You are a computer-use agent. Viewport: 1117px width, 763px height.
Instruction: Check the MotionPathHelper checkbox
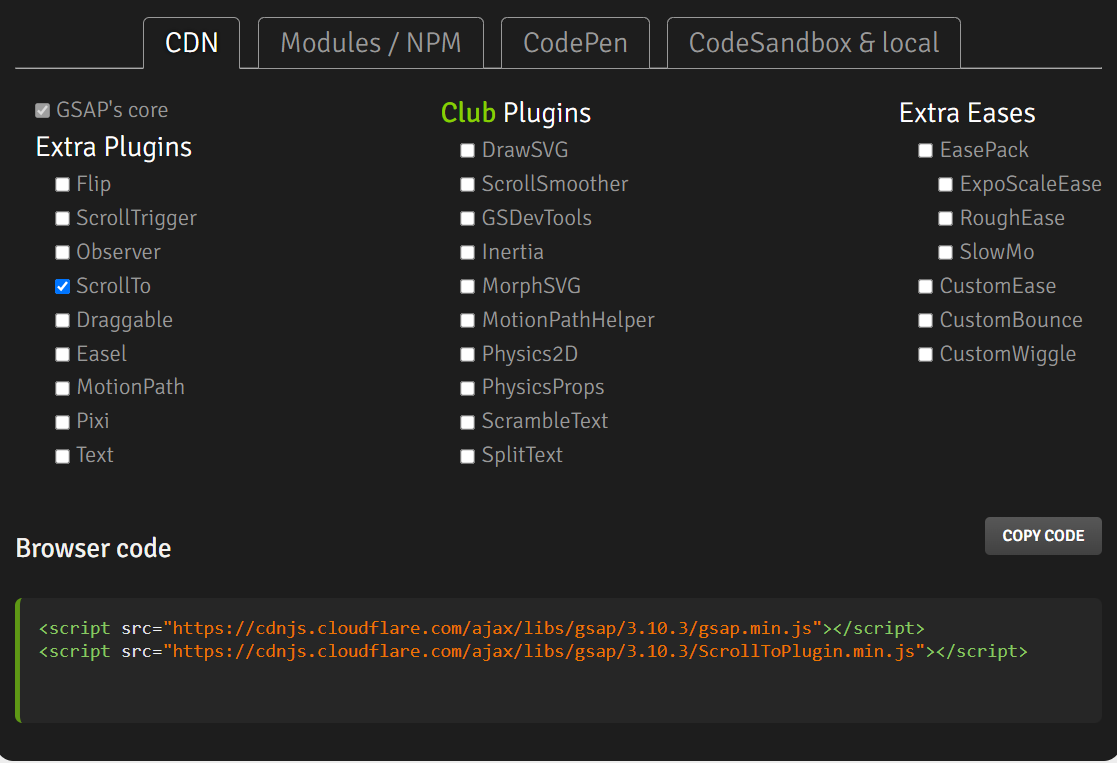(x=467, y=321)
